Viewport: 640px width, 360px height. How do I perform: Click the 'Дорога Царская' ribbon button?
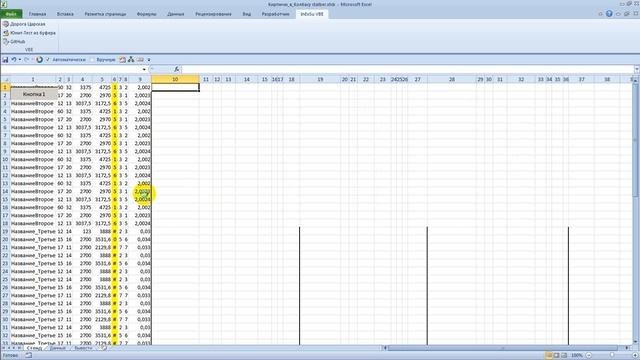click(24, 24)
